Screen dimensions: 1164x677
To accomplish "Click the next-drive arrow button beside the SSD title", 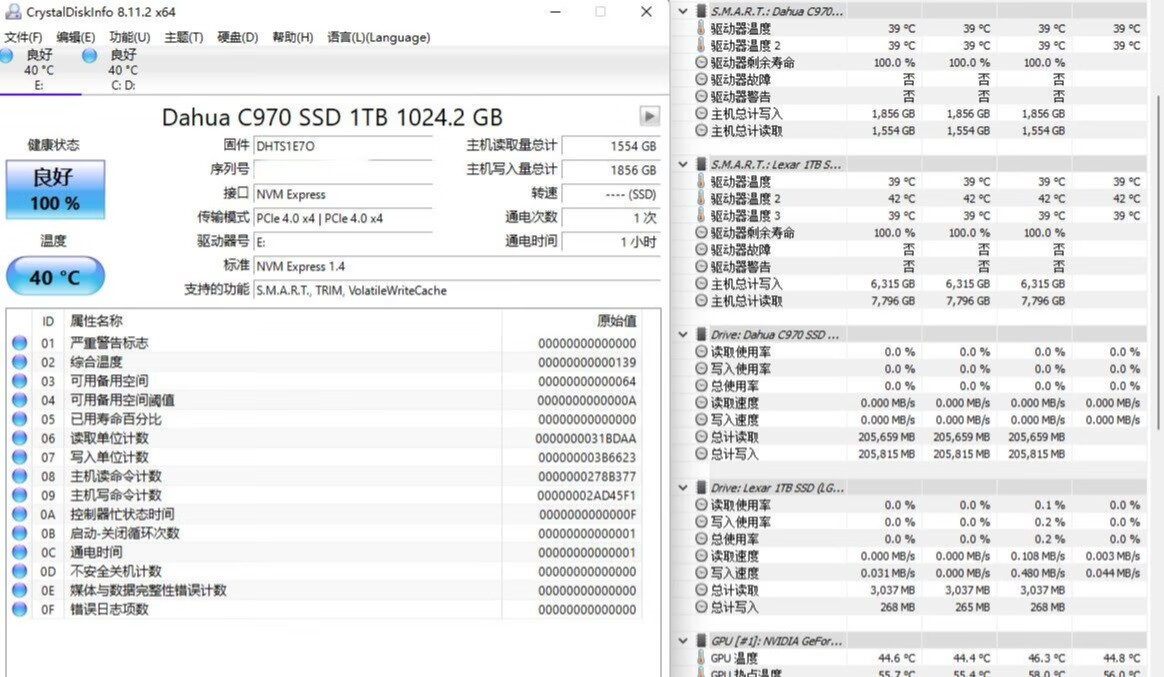I will click(648, 114).
